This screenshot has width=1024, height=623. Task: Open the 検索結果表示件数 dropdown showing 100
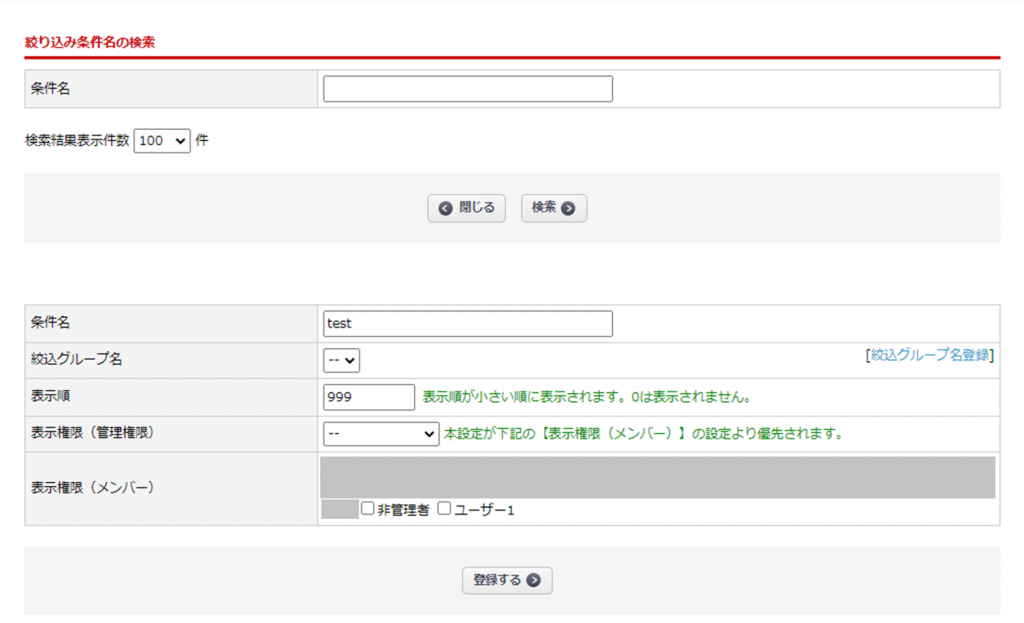tap(162, 140)
